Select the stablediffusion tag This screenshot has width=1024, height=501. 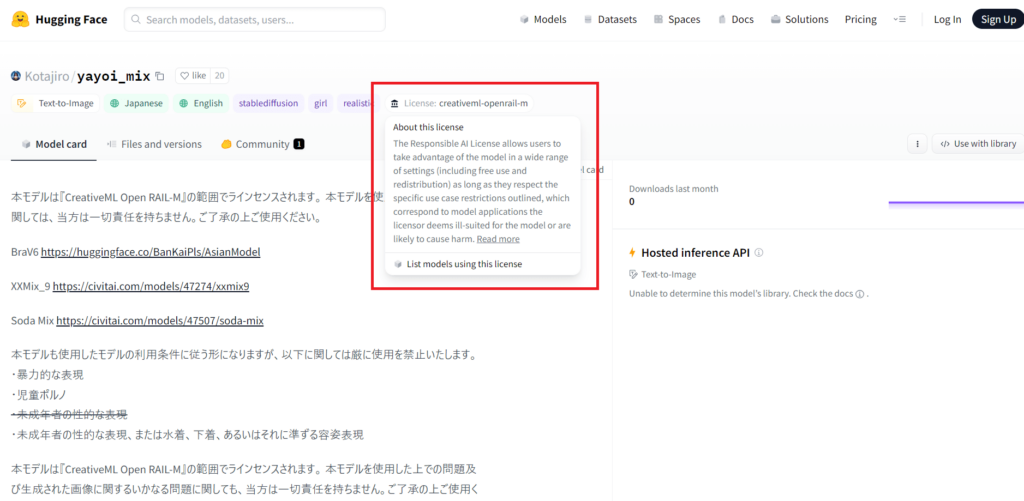[x=268, y=103]
